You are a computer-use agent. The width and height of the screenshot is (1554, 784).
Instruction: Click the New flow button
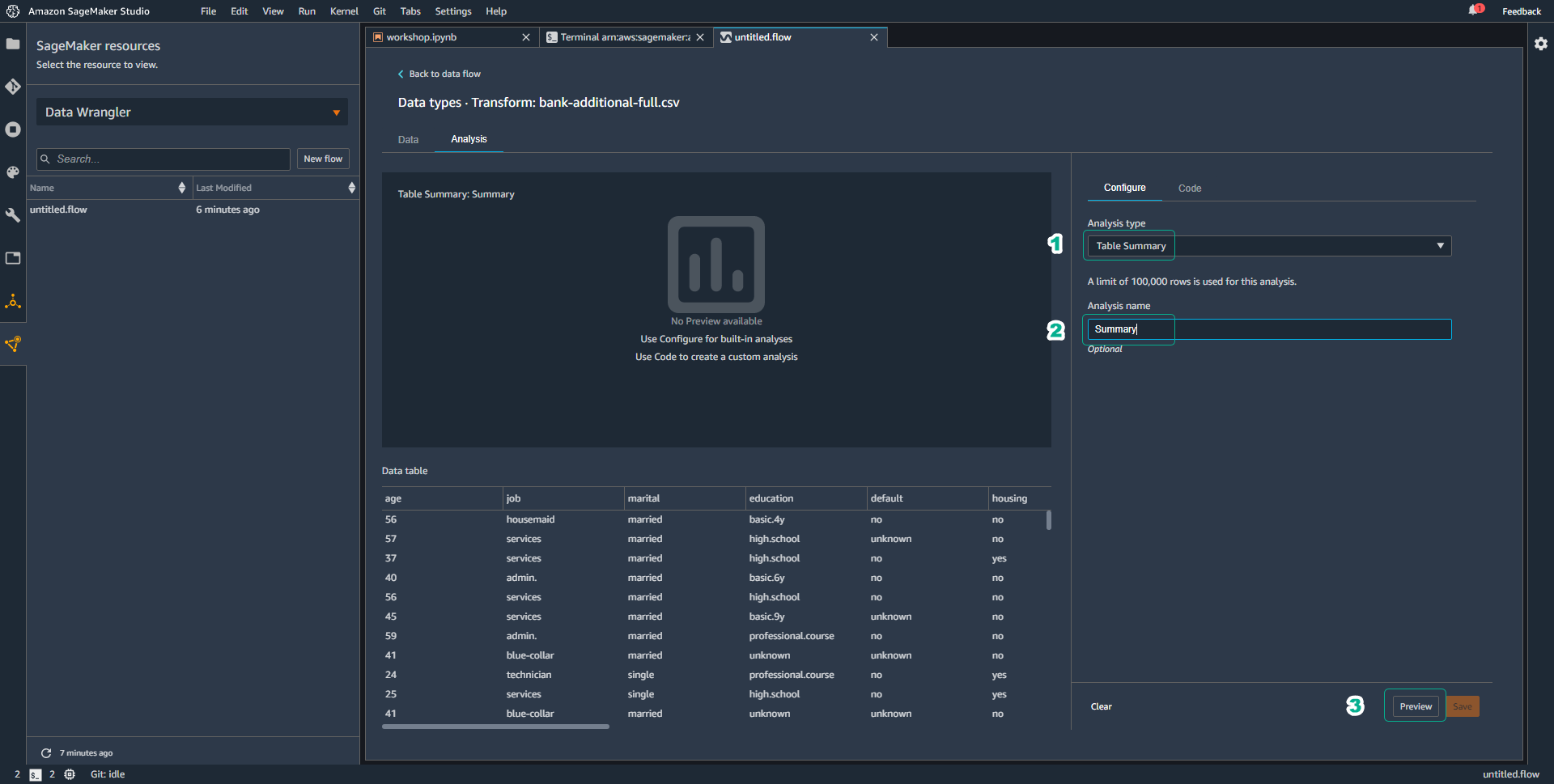323,159
